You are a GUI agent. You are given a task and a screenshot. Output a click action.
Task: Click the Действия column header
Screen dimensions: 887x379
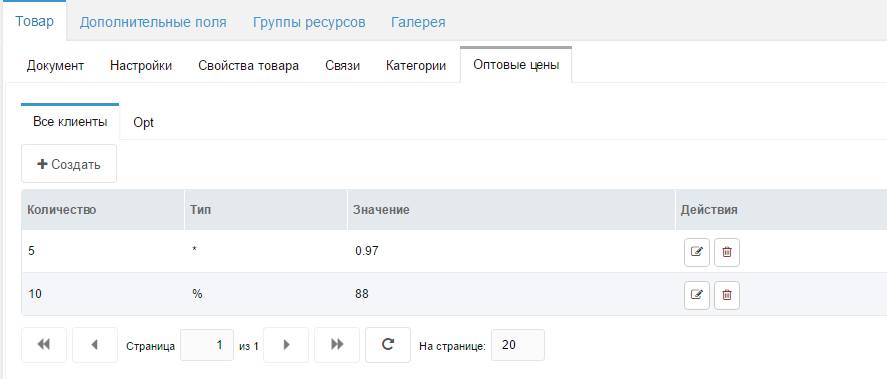pos(781,210)
